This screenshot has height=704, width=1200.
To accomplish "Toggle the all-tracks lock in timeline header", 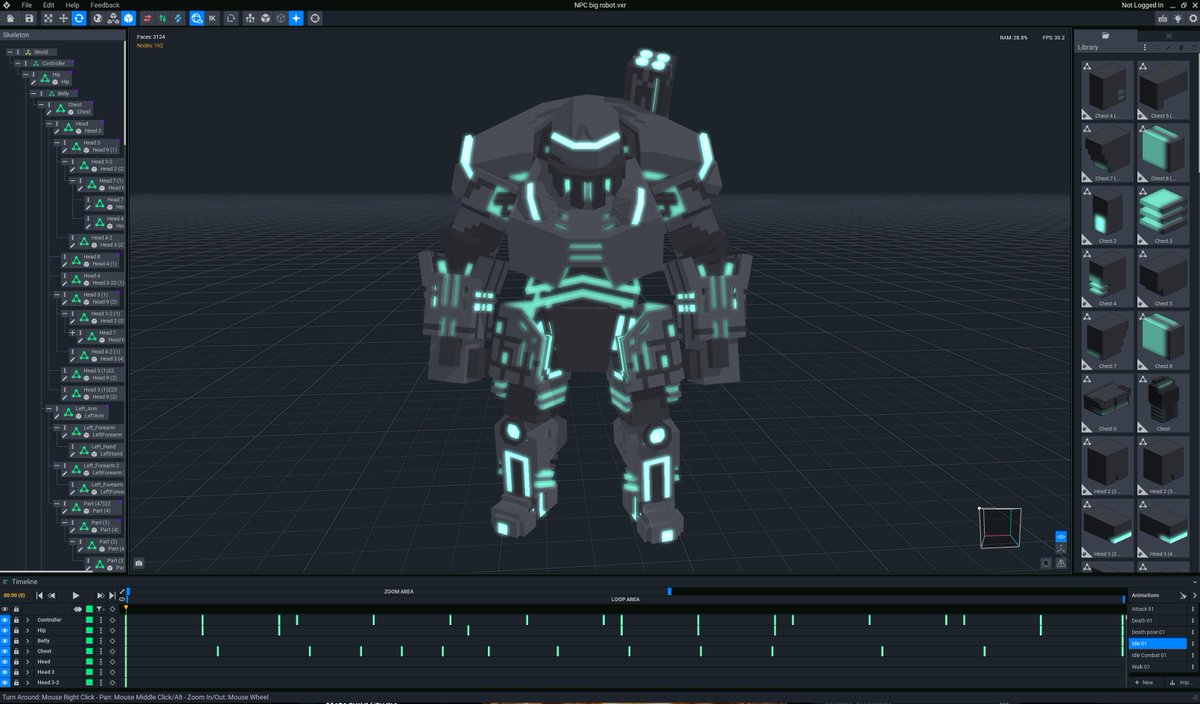I will click(16, 609).
